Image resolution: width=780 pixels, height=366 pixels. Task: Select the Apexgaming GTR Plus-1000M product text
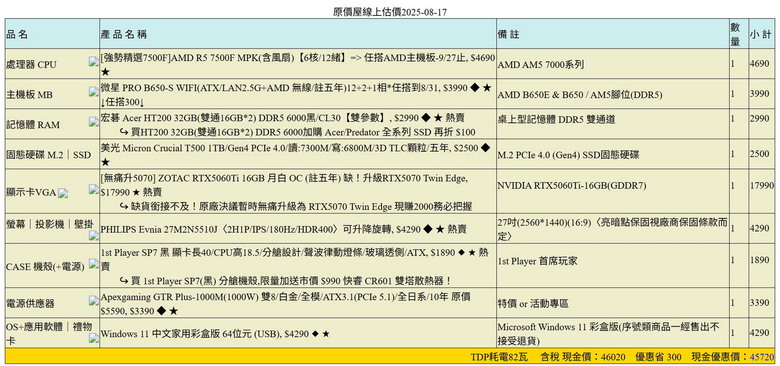click(286, 304)
